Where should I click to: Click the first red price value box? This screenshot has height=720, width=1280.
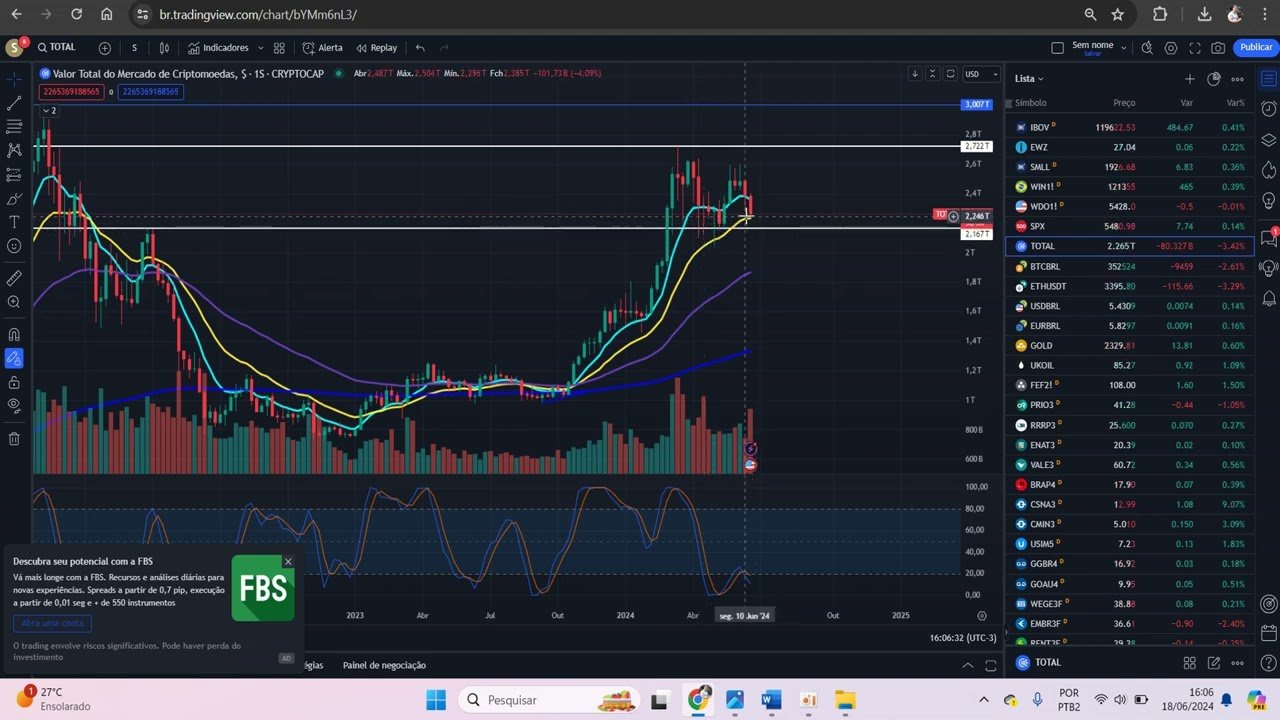70,91
